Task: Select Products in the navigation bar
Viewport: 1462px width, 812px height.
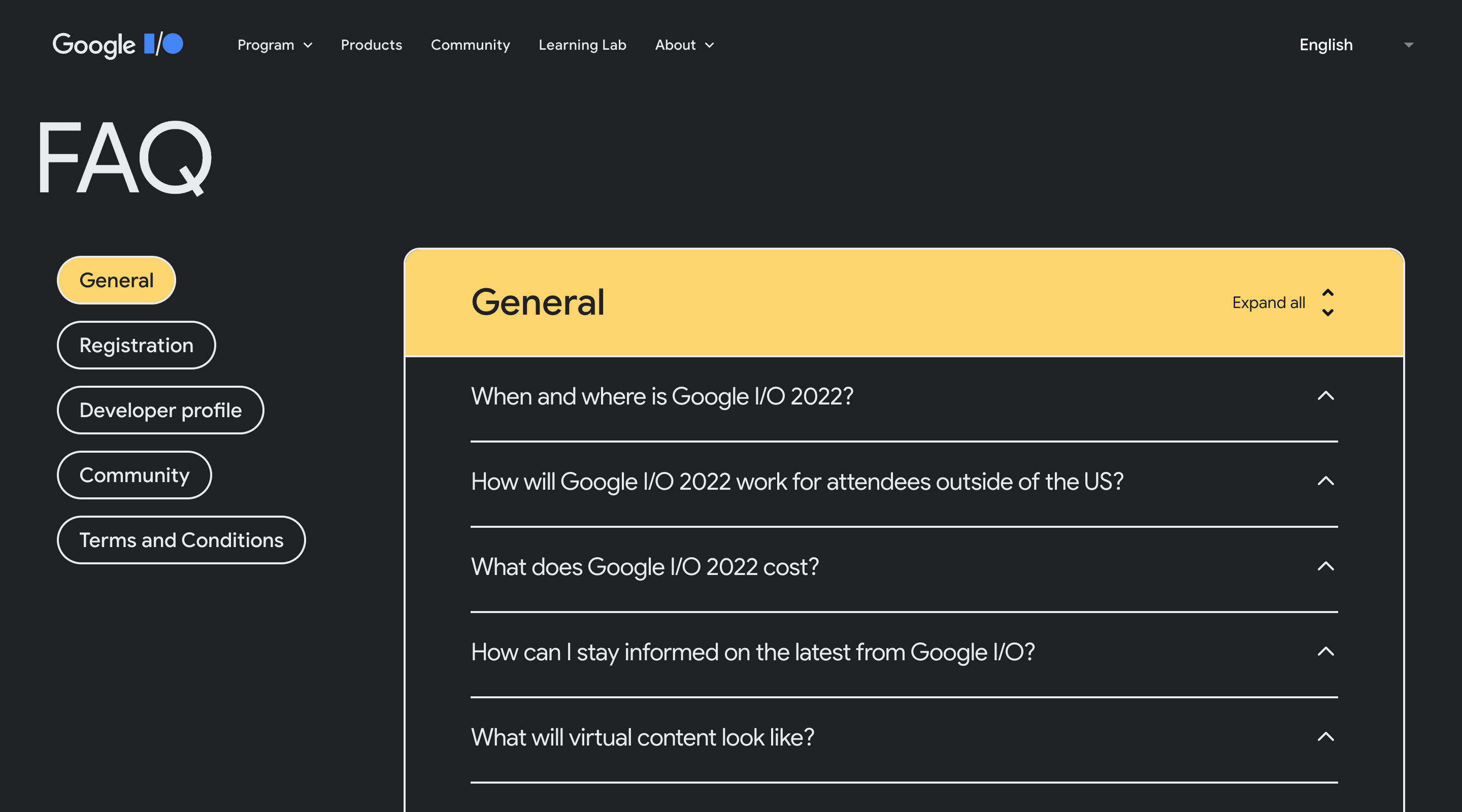Action: click(372, 45)
